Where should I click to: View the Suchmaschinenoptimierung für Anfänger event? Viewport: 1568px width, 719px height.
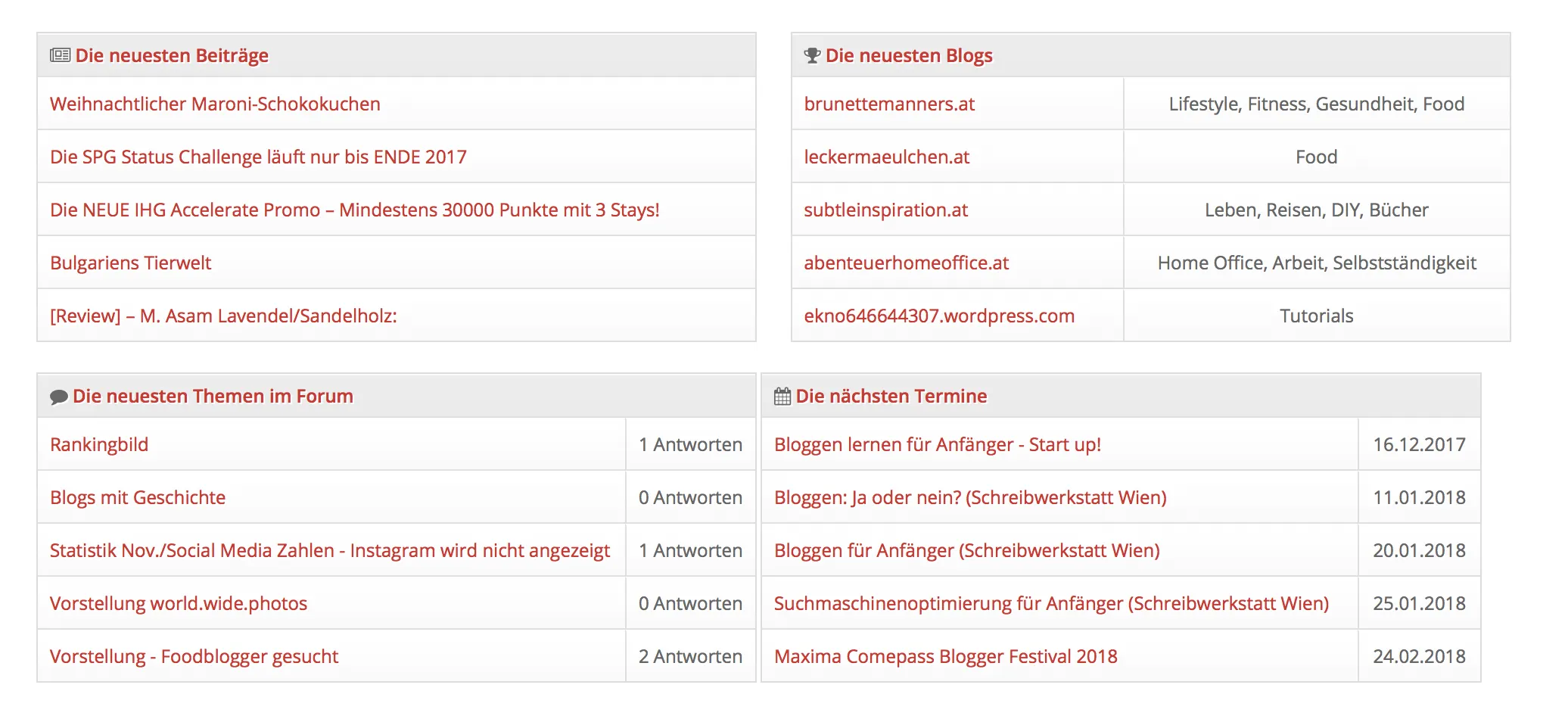point(1051,603)
